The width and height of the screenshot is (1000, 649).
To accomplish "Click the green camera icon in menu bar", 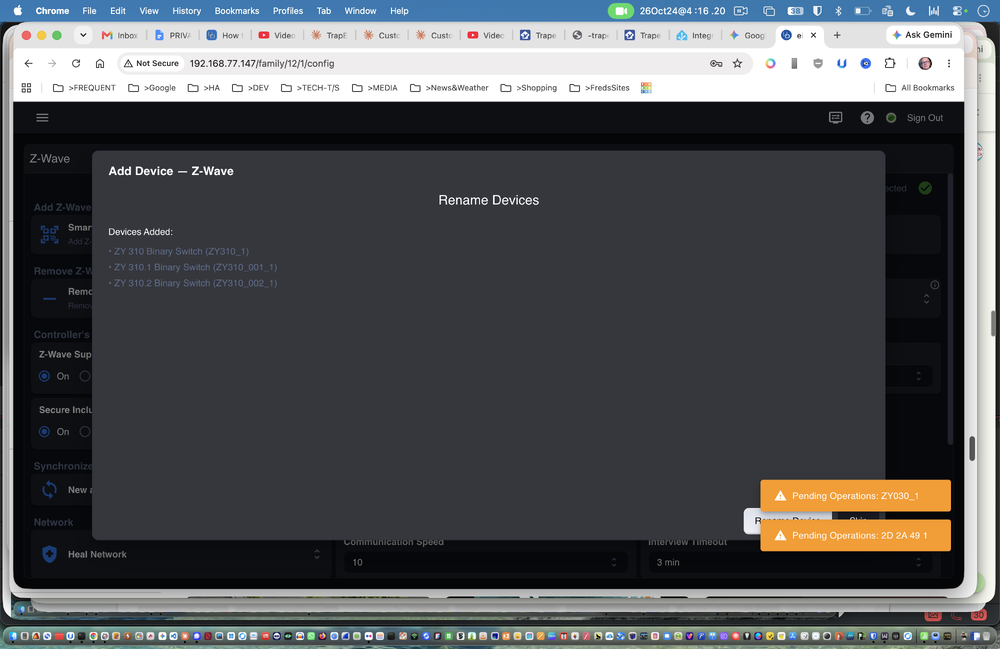I will point(620,11).
